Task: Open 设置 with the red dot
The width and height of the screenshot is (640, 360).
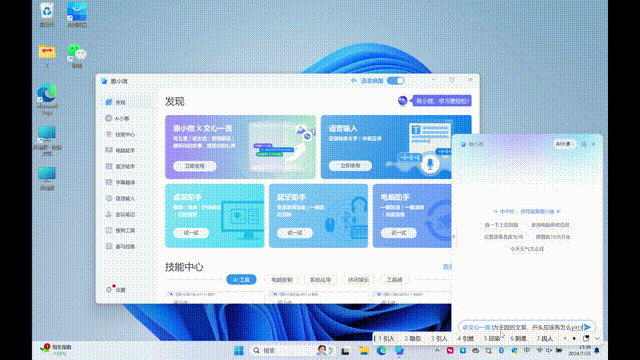Action: 116,289
